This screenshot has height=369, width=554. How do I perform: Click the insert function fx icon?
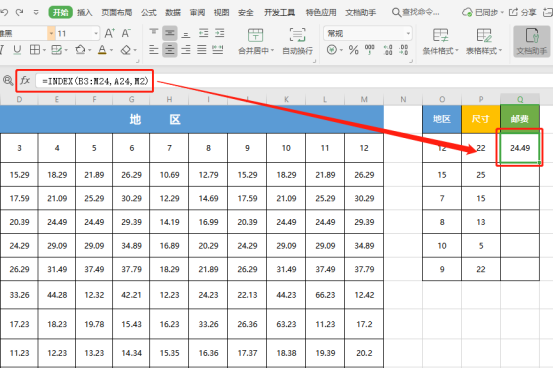pyautogui.click(x=25, y=80)
